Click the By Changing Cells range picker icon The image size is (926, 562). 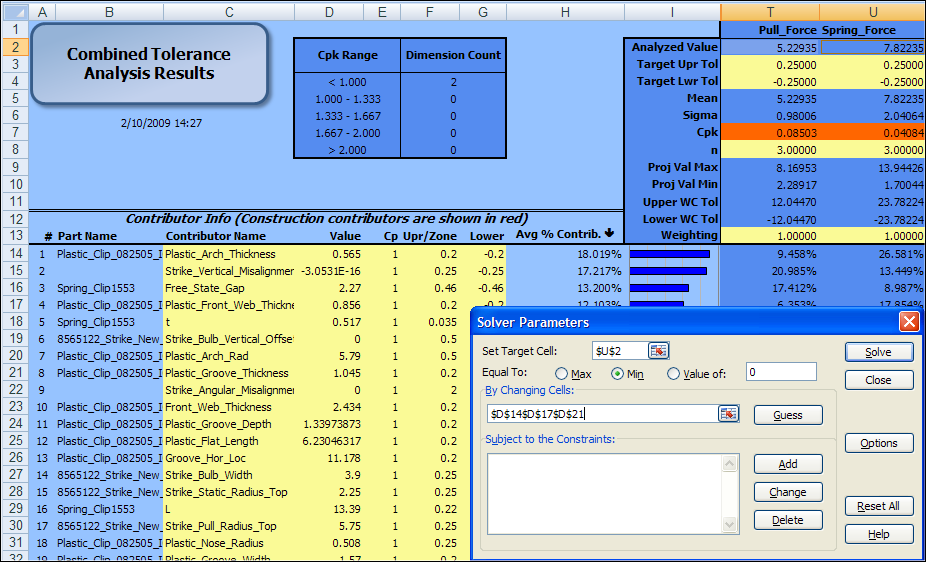tap(728, 414)
